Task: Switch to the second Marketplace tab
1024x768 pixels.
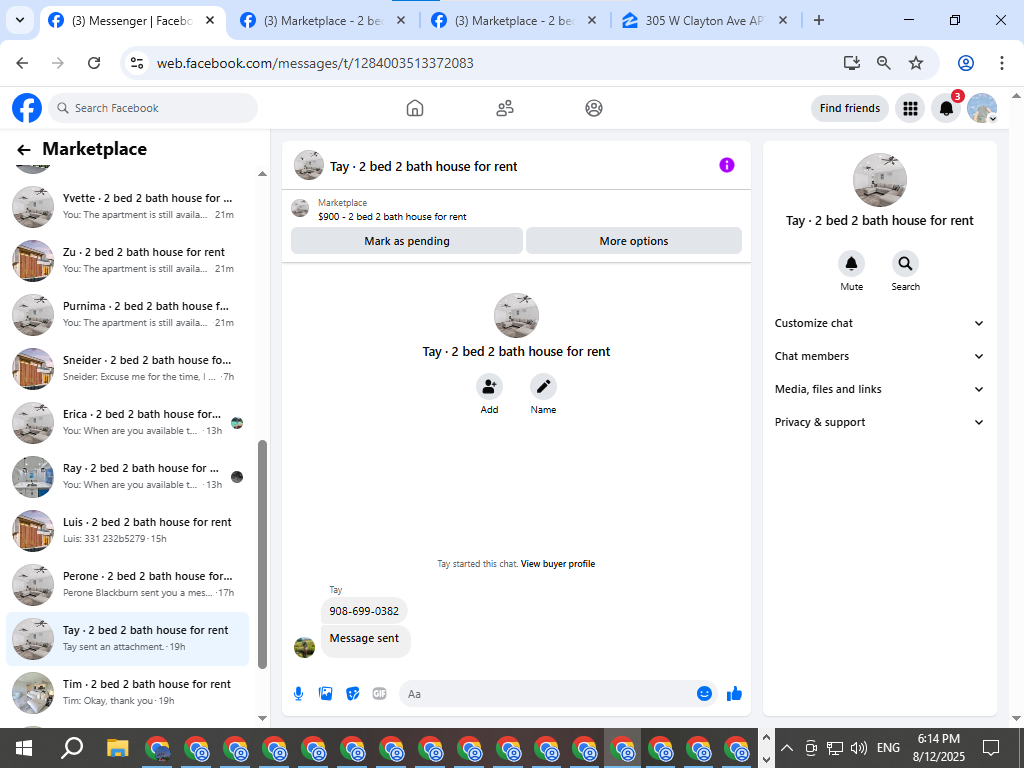Action: click(x=324, y=21)
